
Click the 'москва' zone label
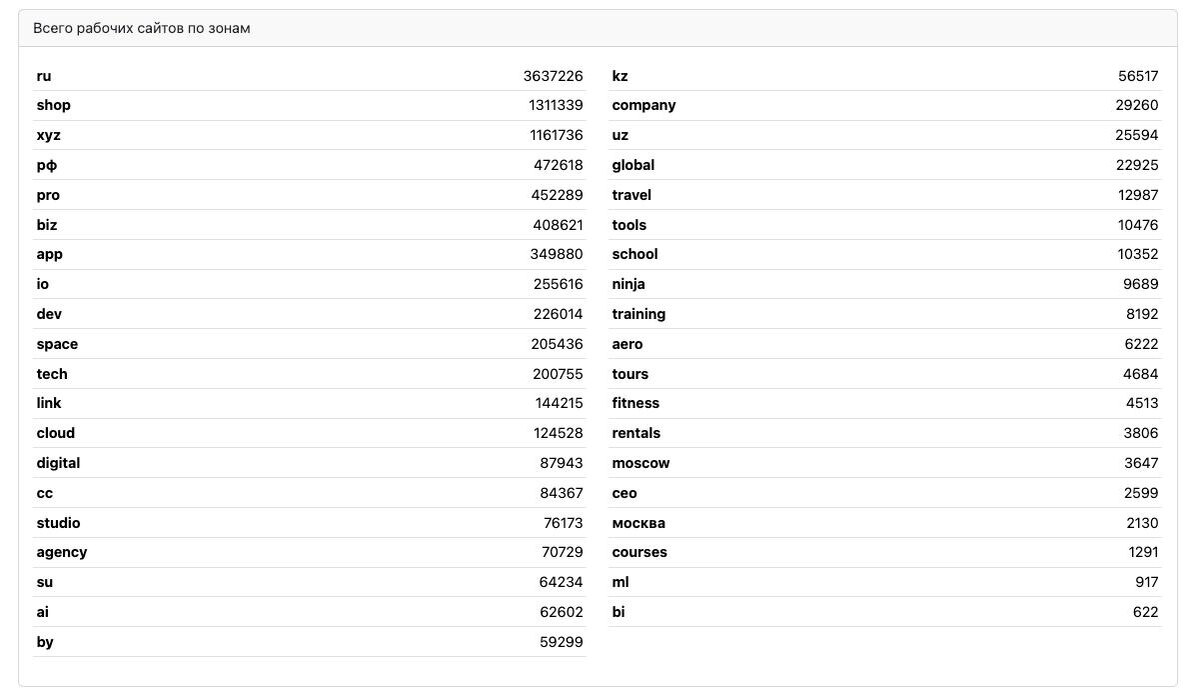pyautogui.click(x=638, y=523)
